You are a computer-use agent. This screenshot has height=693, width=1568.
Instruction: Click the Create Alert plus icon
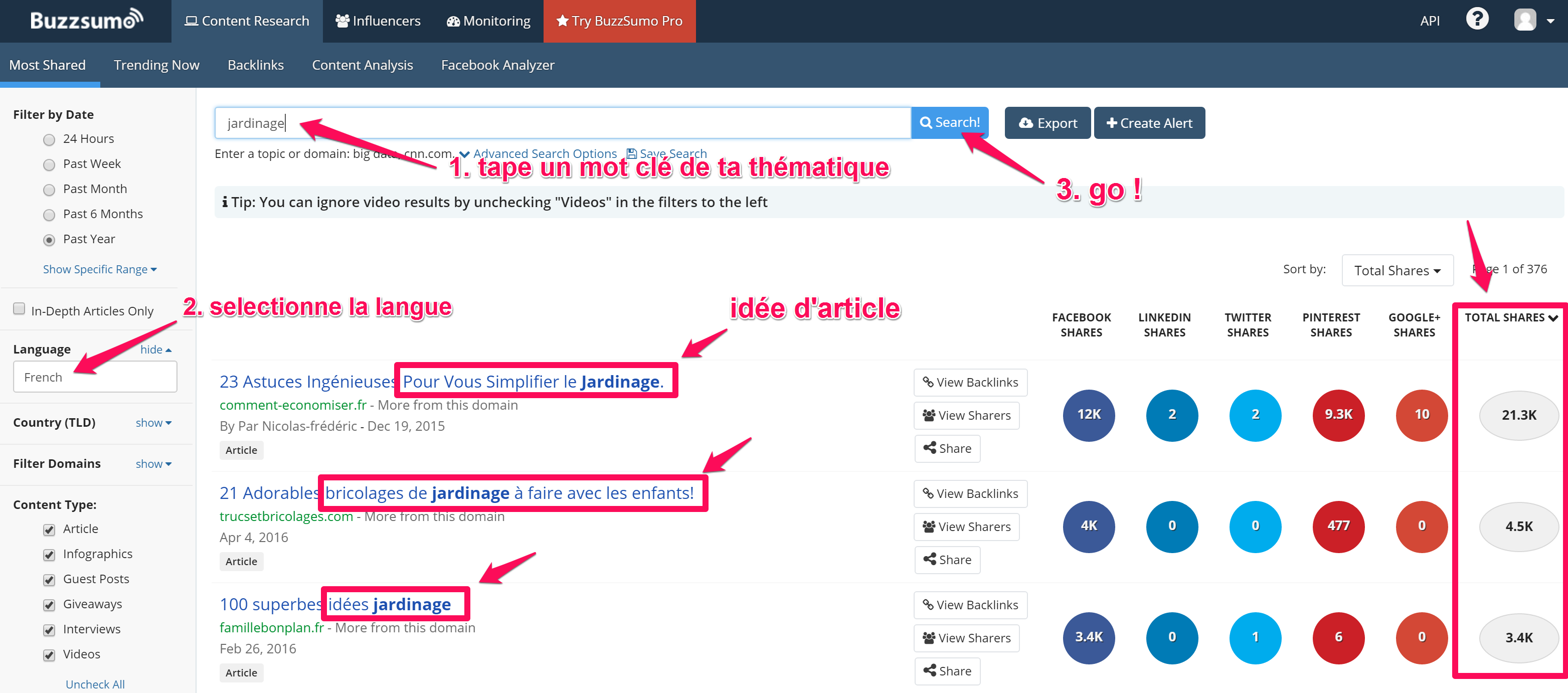[1111, 123]
